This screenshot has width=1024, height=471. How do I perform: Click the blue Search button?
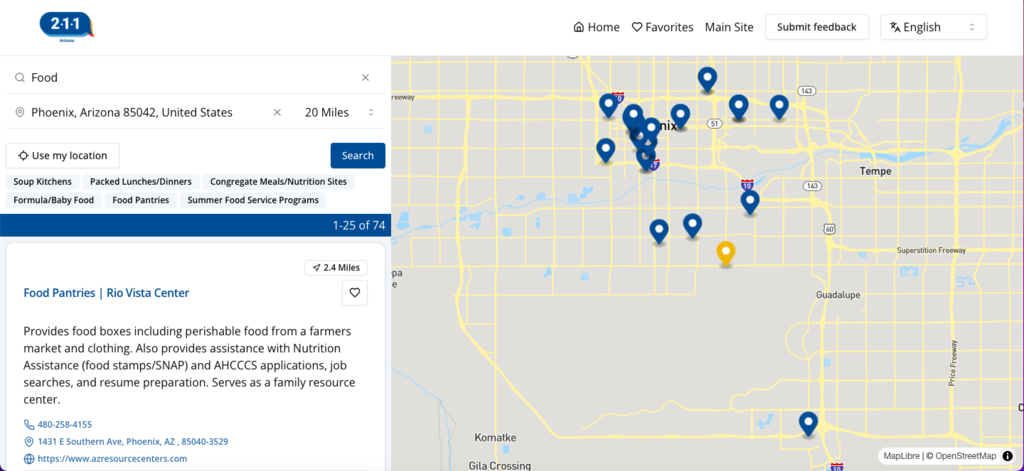pos(357,156)
